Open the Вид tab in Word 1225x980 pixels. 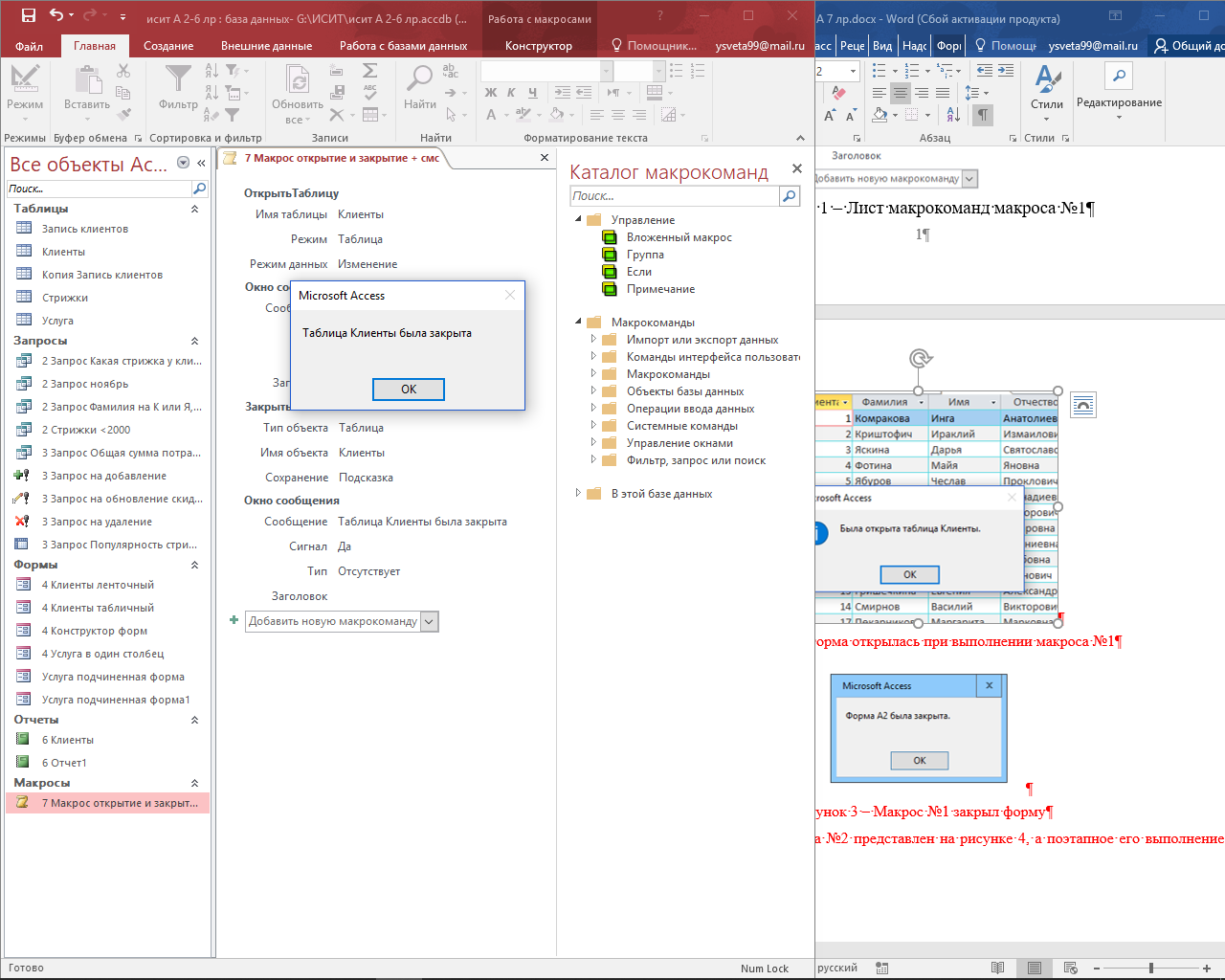click(882, 46)
